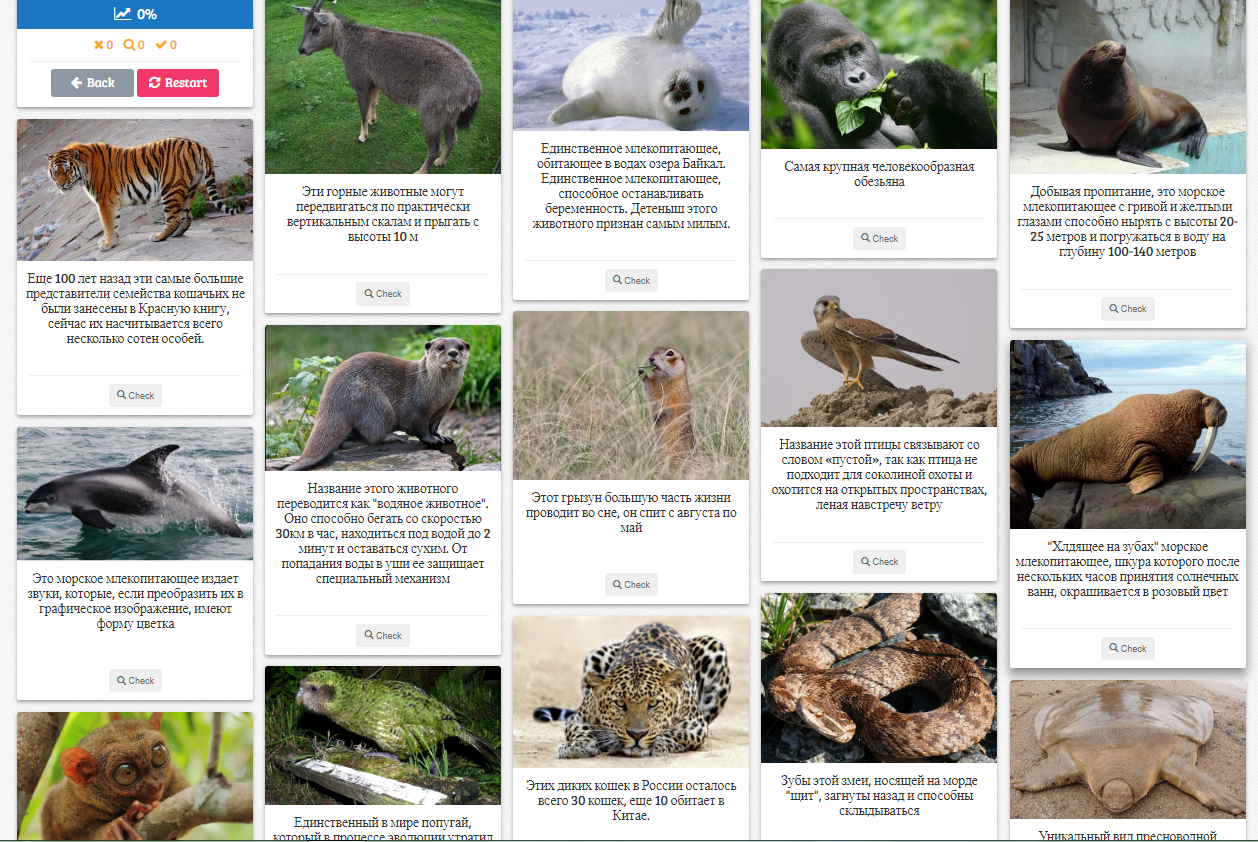The width and height of the screenshot is (1258, 842).
Task: Check the gorilla card answer
Action: pos(879,238)
